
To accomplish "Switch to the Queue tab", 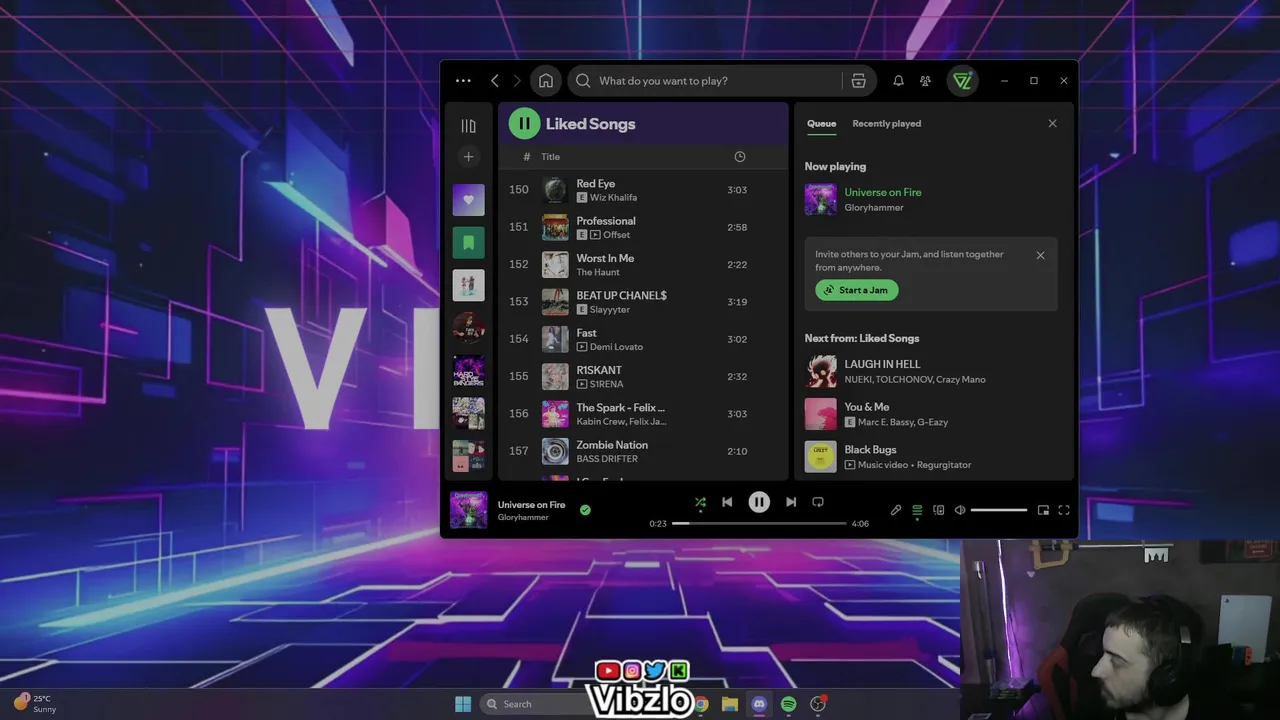I will tap(822, 124).
